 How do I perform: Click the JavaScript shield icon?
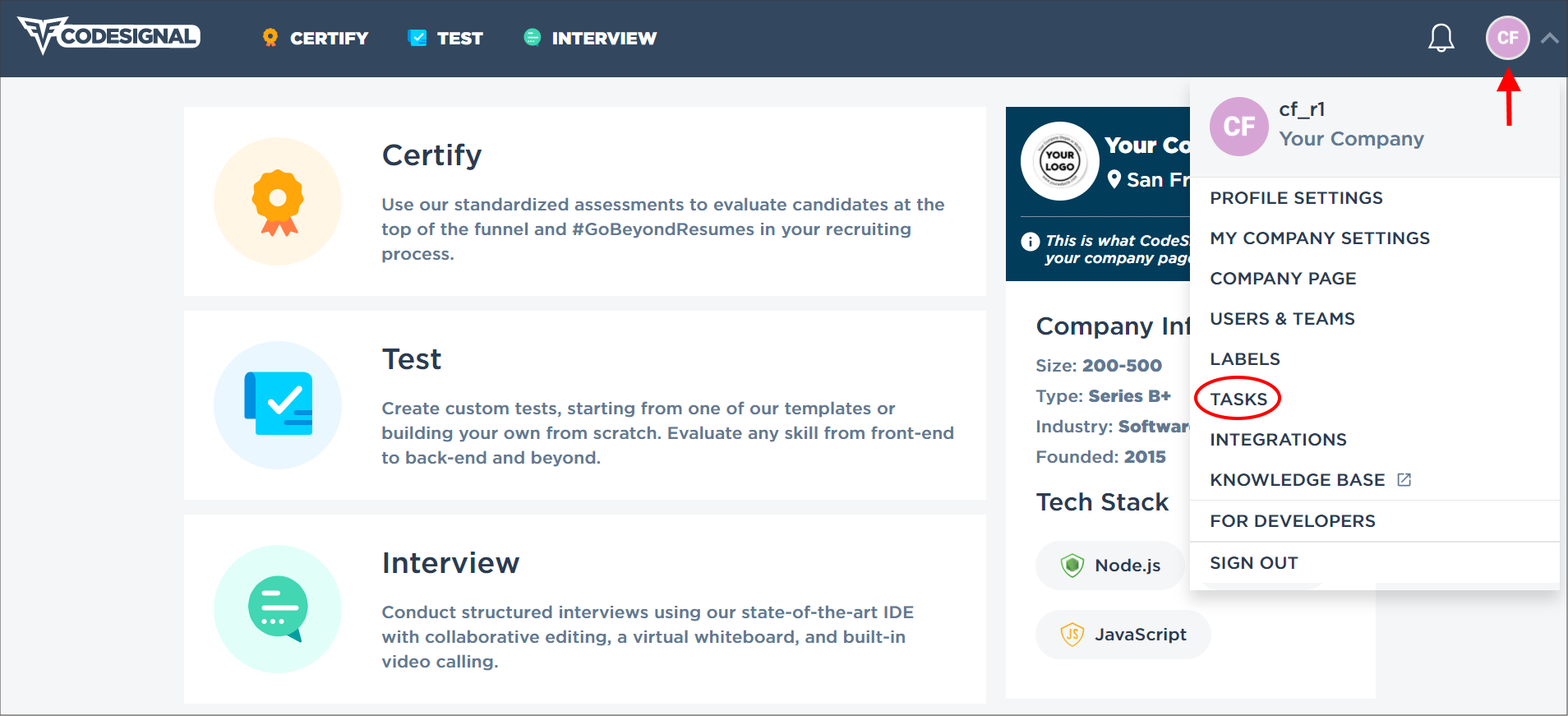coord(1072,635)
